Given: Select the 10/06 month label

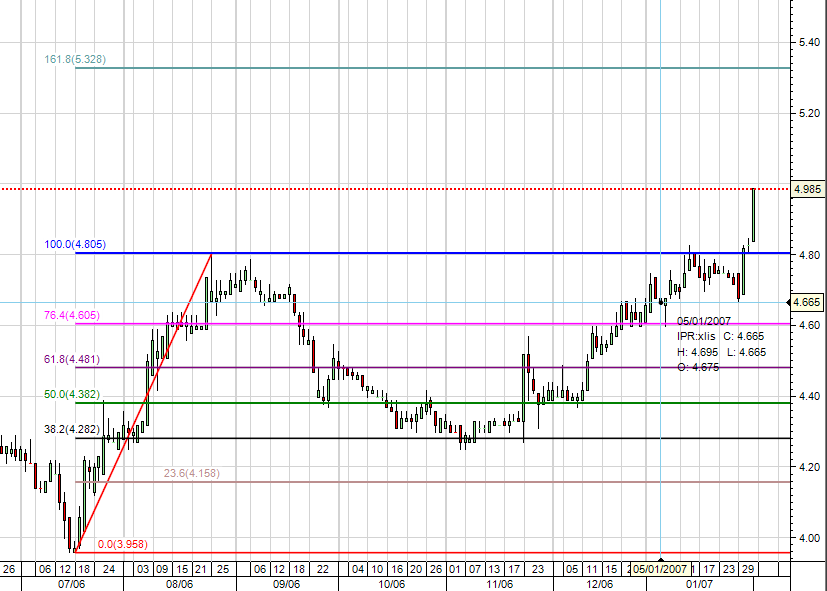Looking at the screenshot, I should click(x=392, y=584).
